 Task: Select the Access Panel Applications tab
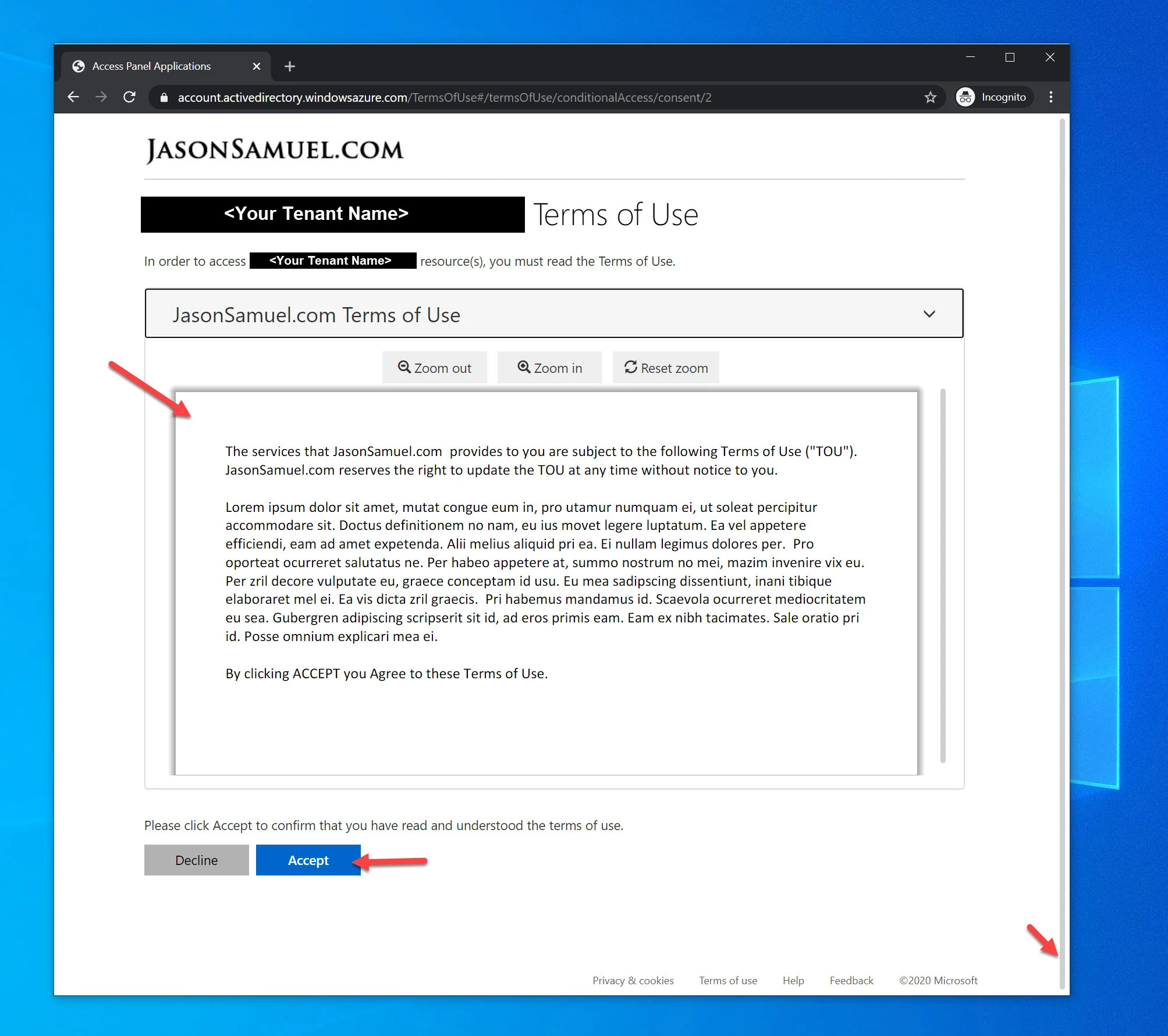166,66
